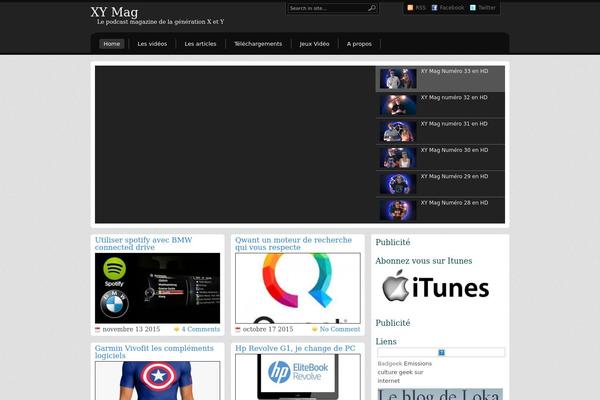Open article Garmin Vivofit les compléments logiciels
The height and width of the screenshot is (400, 600).
[x=154, y=352]
